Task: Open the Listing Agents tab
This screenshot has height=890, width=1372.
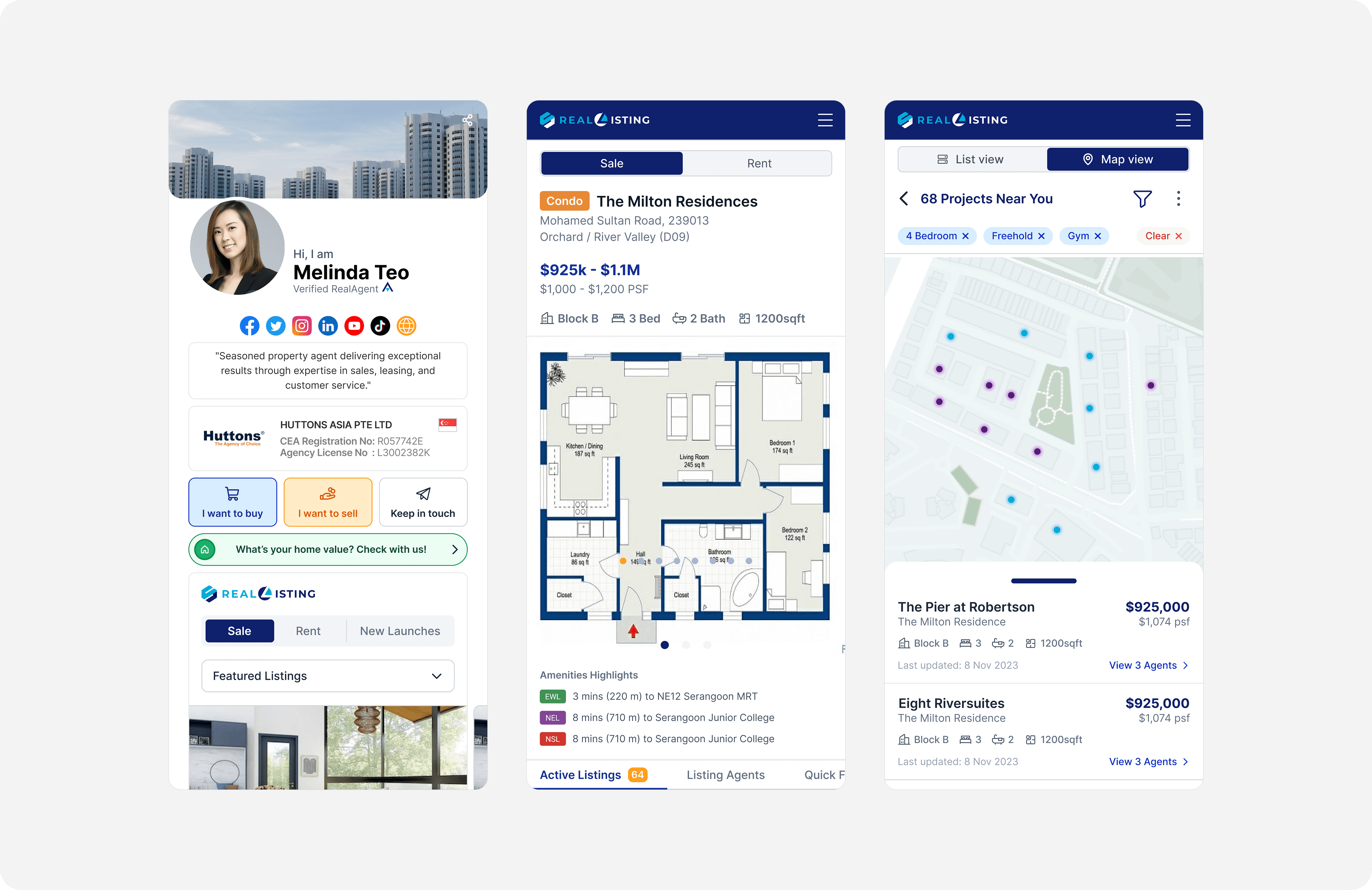Action: pyautogui.click(x=725, y=775)
